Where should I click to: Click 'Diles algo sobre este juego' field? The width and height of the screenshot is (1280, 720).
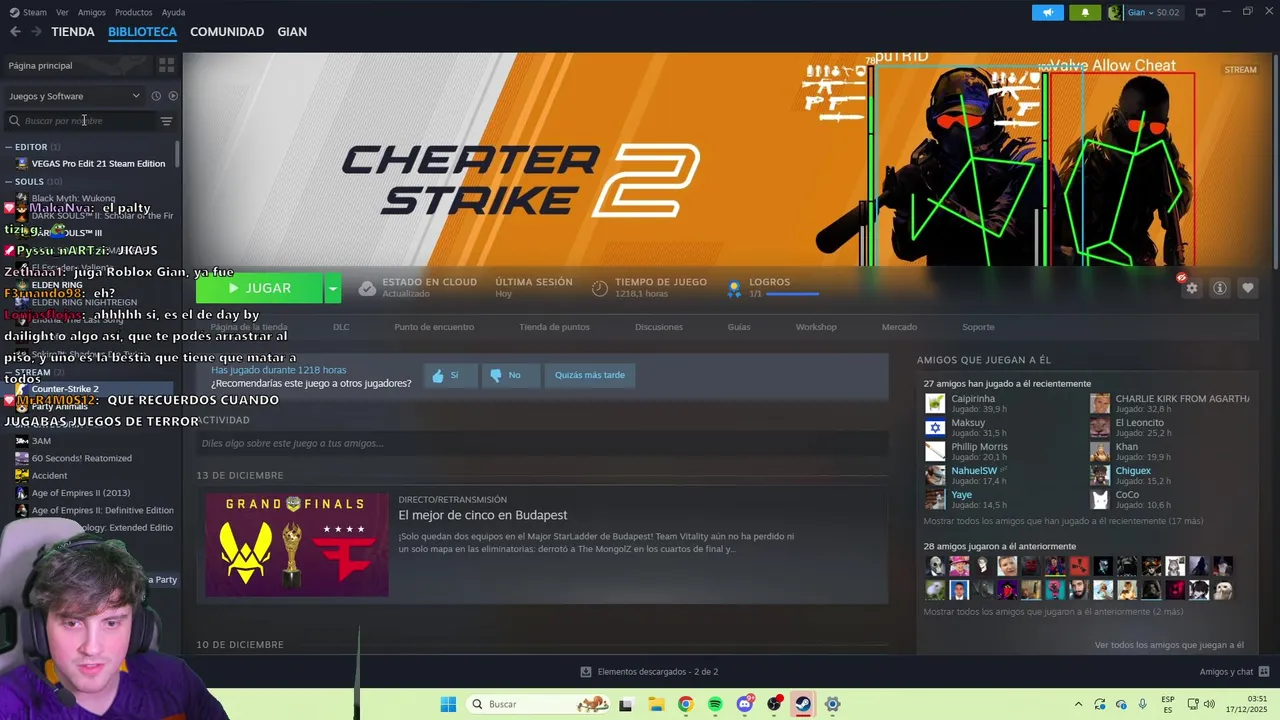coord(542,443)
